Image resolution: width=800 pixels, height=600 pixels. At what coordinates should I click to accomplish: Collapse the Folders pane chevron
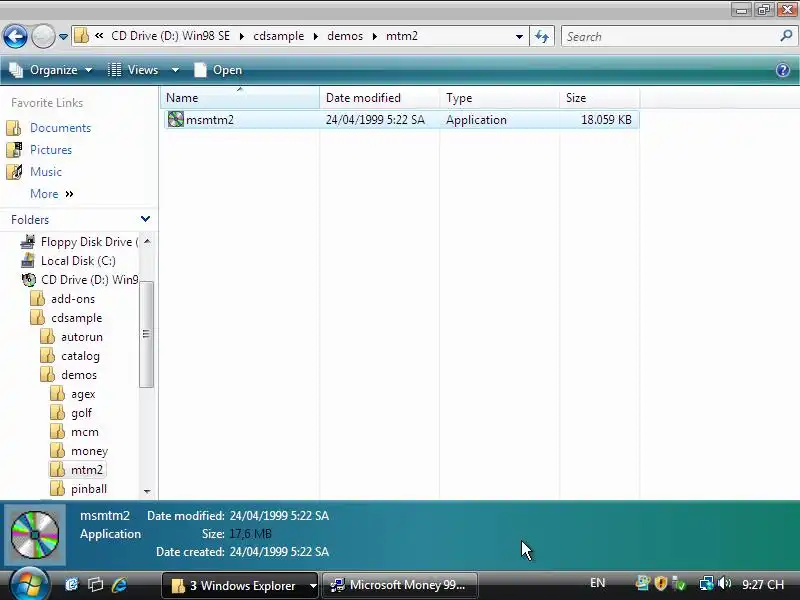point(145,219)
